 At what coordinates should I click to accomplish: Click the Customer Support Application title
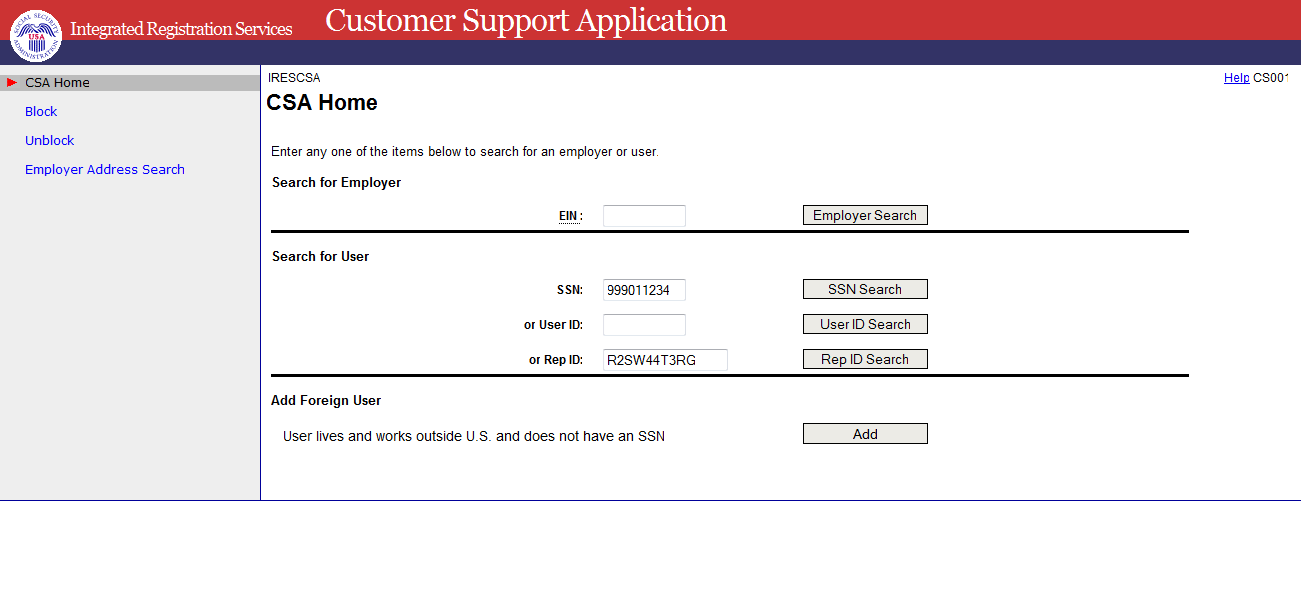526,20
